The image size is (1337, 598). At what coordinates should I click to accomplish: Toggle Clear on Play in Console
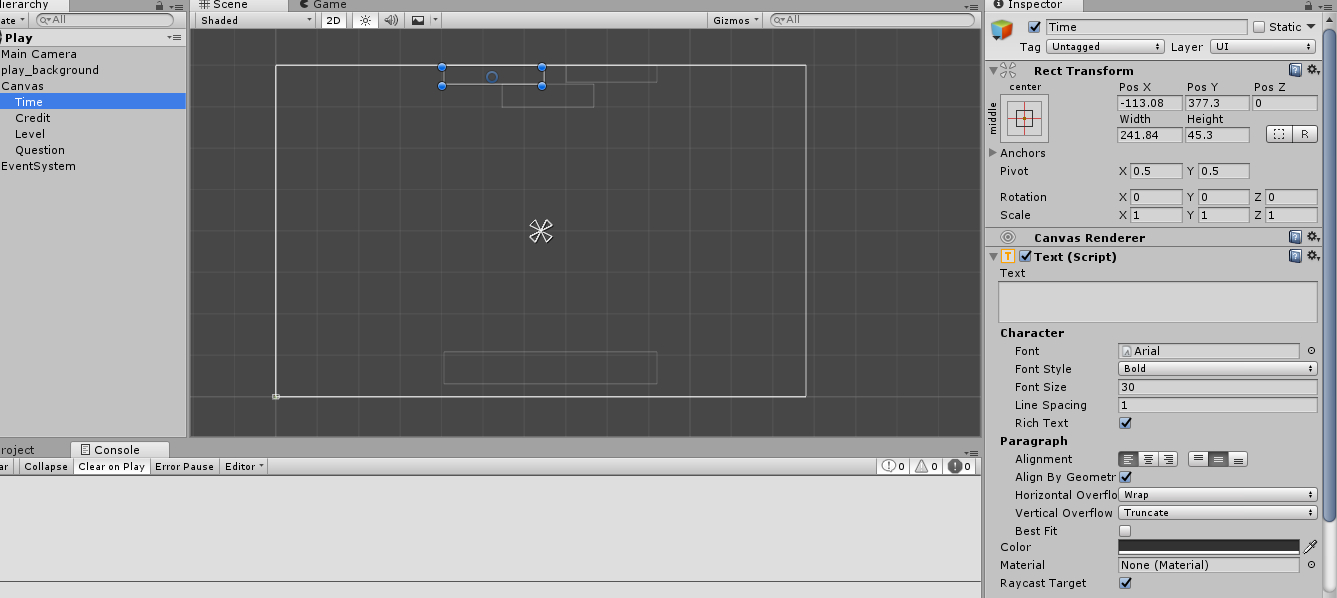[x=112, y=467]
